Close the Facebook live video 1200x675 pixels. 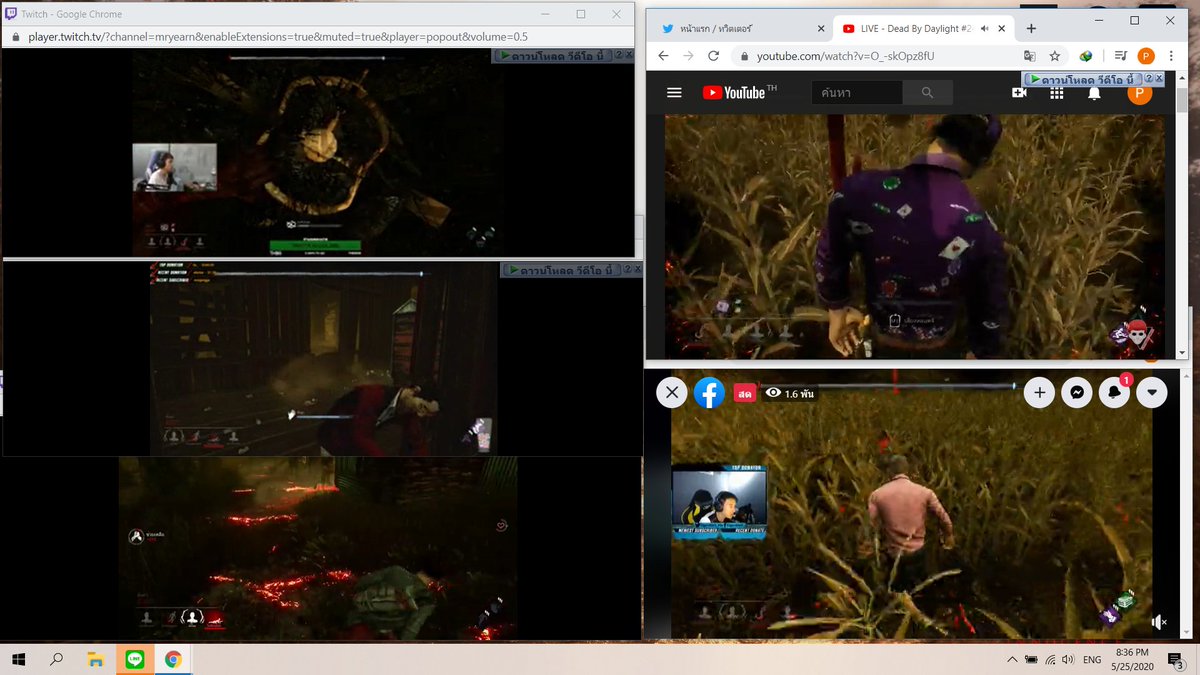672,393
